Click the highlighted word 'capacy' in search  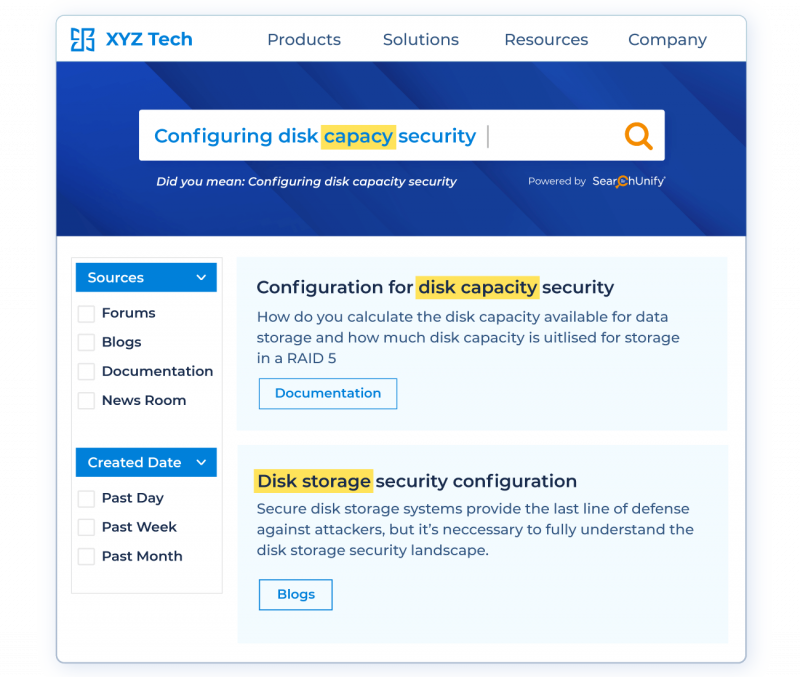pyautogui.click(x=358, y=137)
